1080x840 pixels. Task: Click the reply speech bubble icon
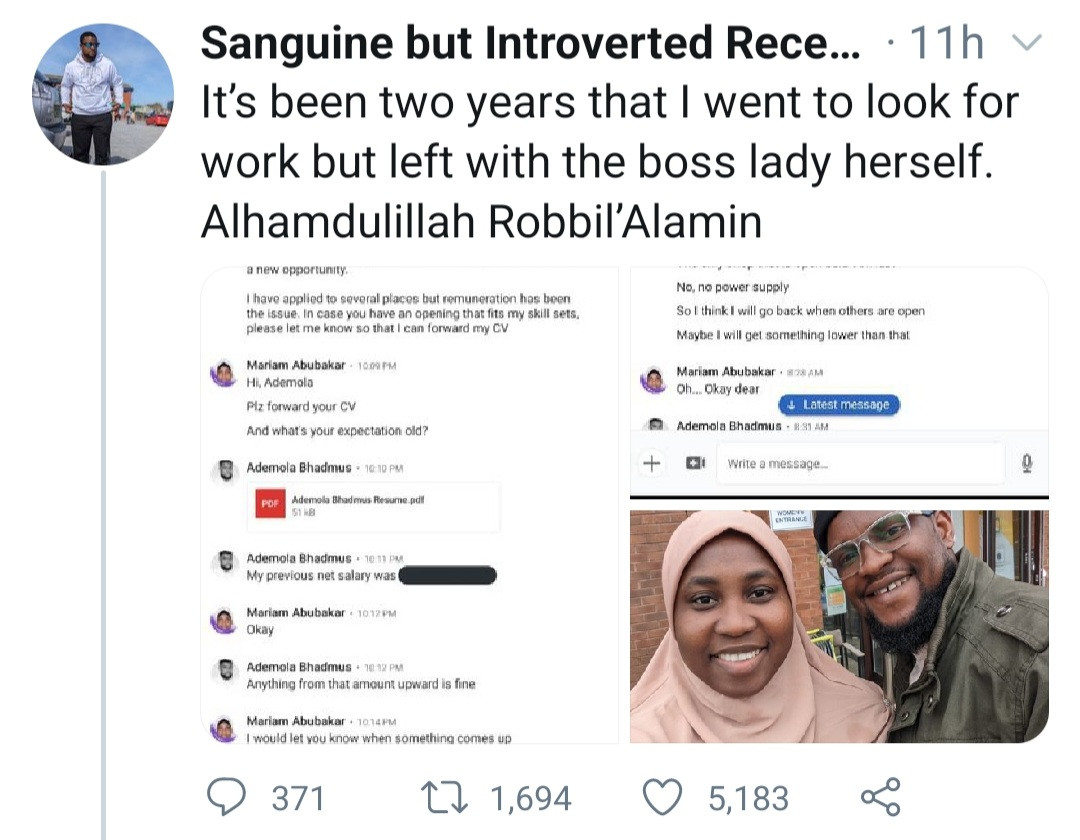point(228,797)
